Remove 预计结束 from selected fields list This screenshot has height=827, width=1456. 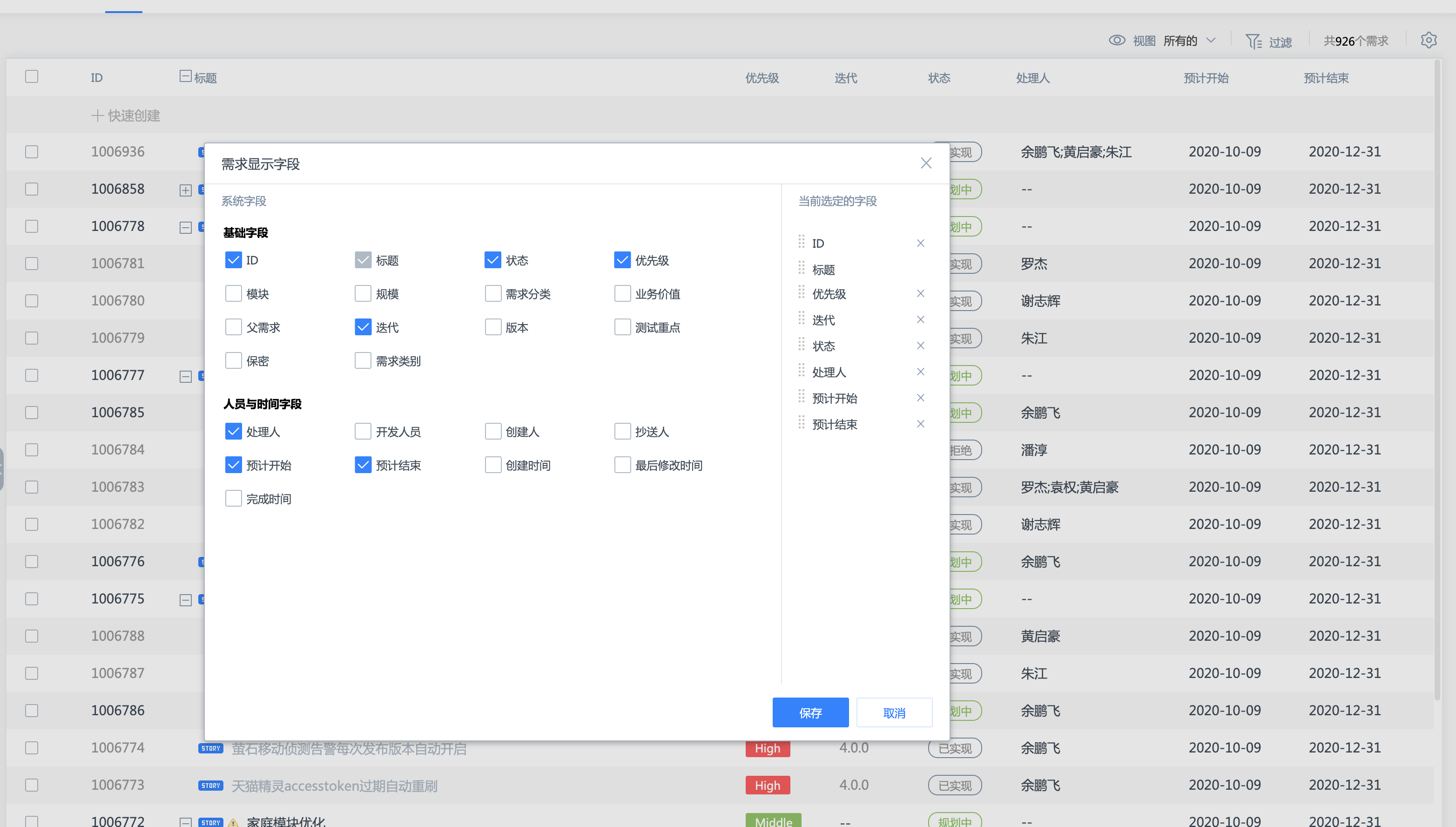pos(921,424)
